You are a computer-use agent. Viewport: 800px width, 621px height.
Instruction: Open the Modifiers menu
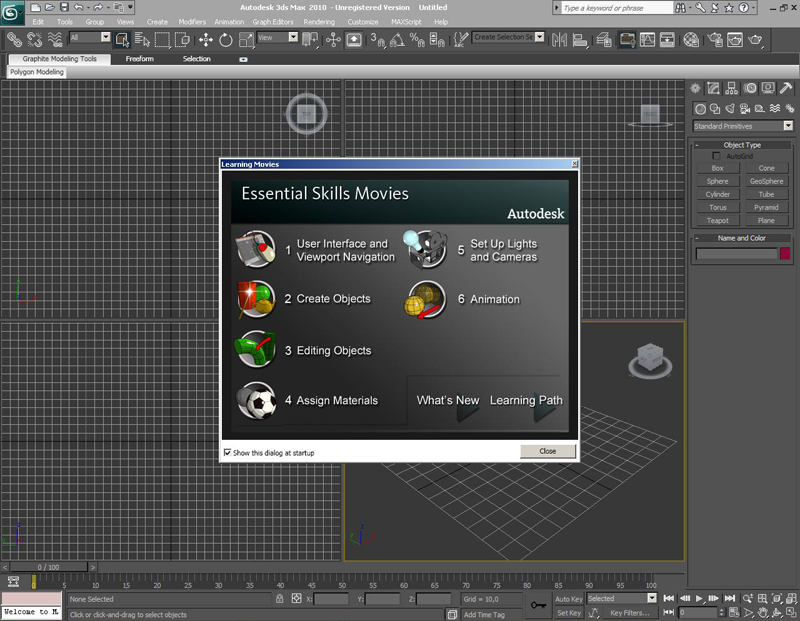tap(192, 22)
